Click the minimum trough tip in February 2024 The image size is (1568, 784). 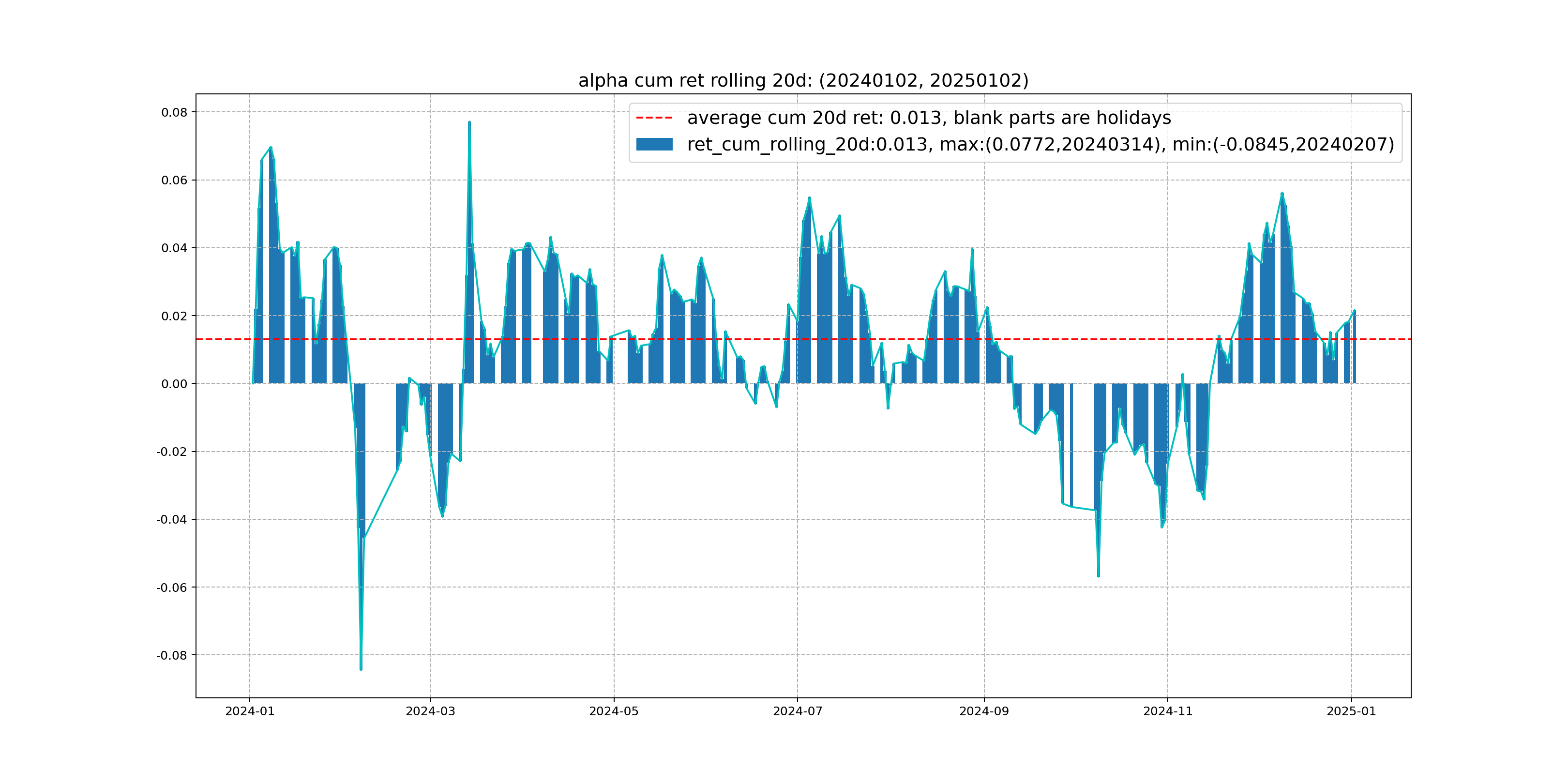361,669
